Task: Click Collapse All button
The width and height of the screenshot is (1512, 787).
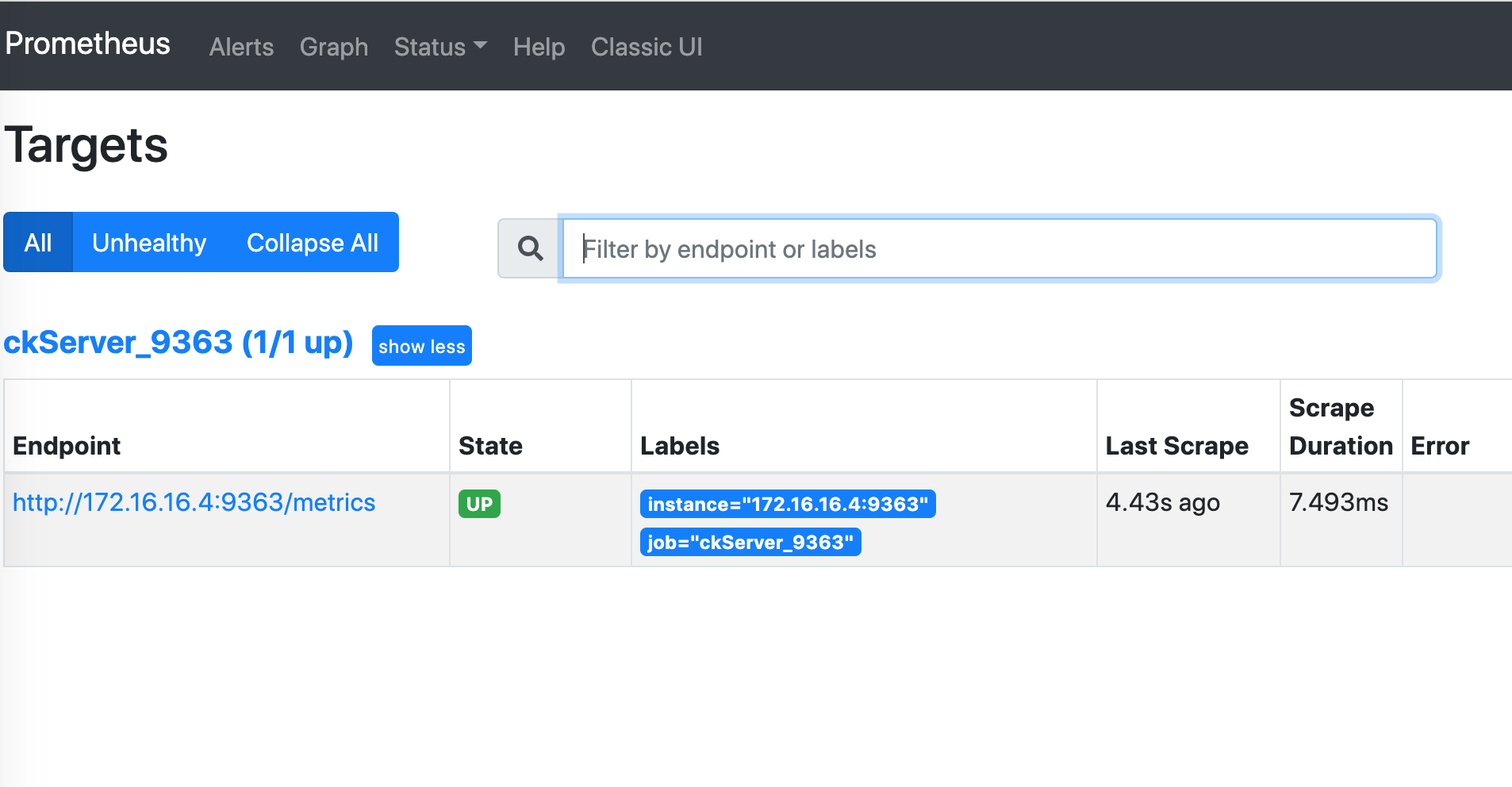Action: click(x=313, y=242)
